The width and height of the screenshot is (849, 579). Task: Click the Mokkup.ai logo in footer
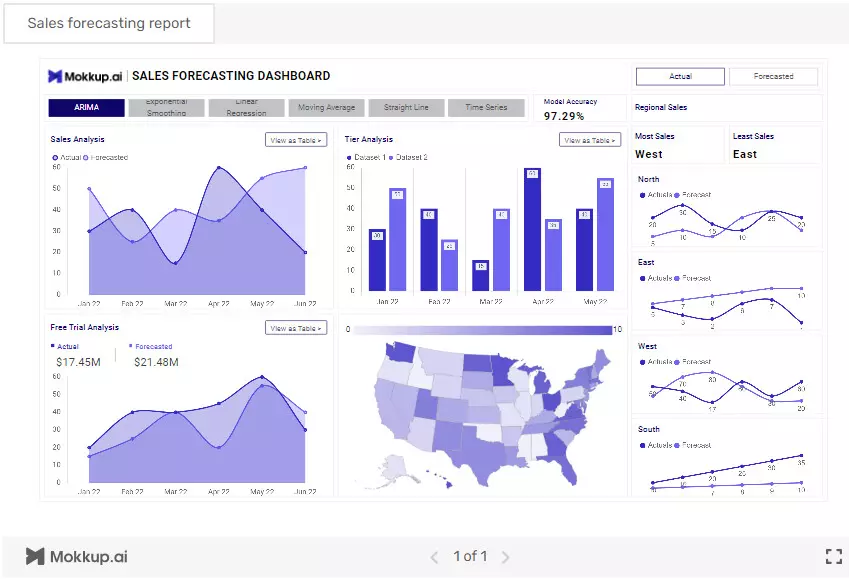[77, 557]
